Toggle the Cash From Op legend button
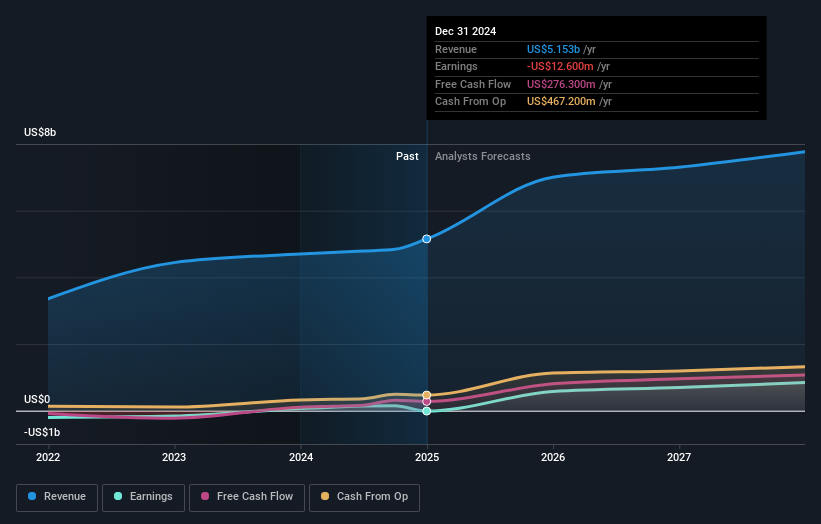 point(364,497)
